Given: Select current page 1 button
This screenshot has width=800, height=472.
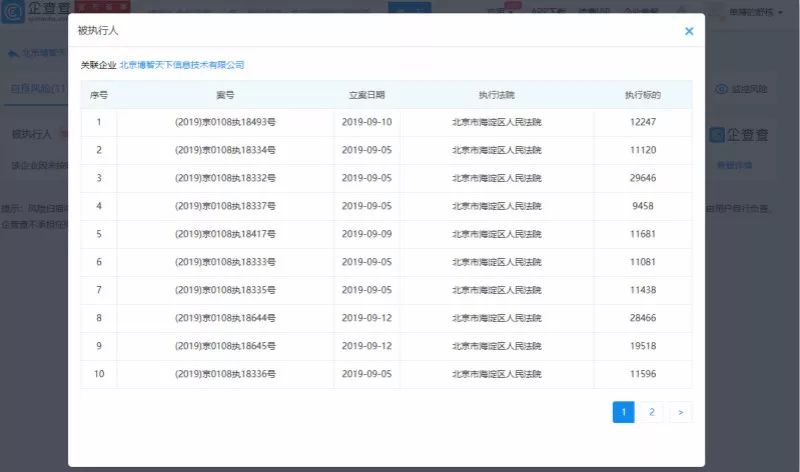Looking at the screenshot, I should [623, 412].
